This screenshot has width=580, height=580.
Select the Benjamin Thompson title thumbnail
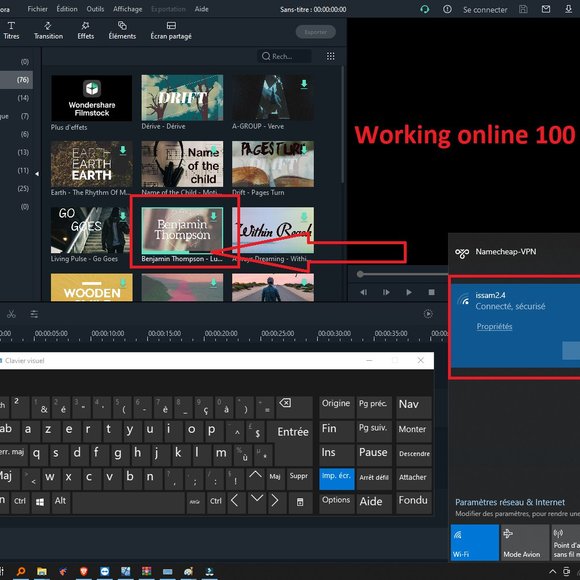[x=182, y=230]
